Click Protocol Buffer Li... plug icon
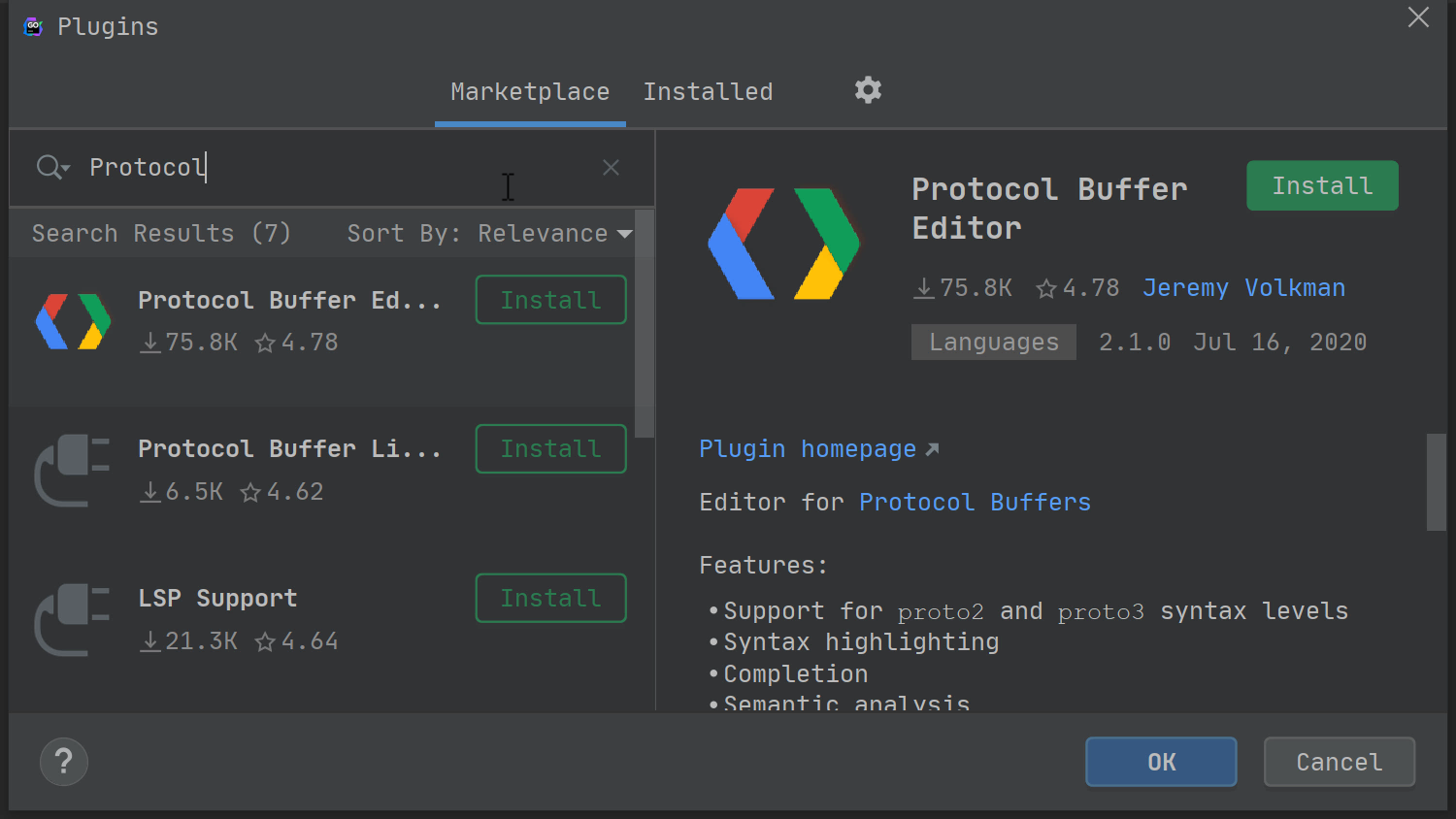This screenshot has height=819, width=1456. (x=73, y=471)
